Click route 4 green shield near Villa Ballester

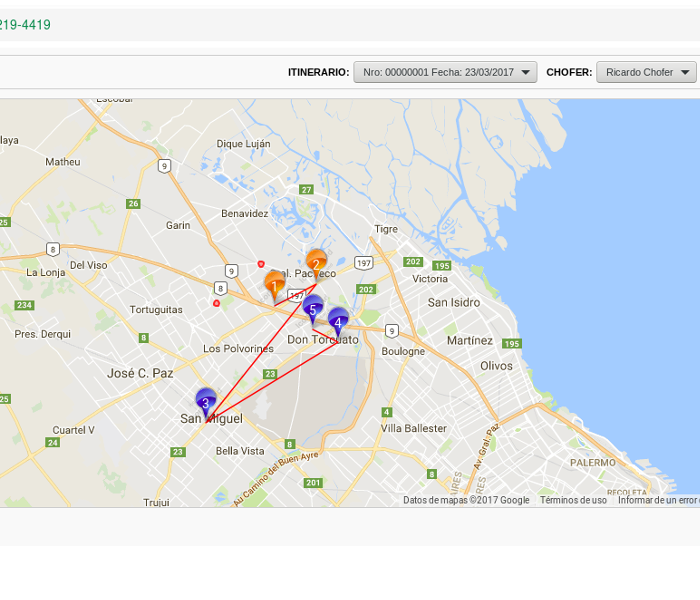387,412
